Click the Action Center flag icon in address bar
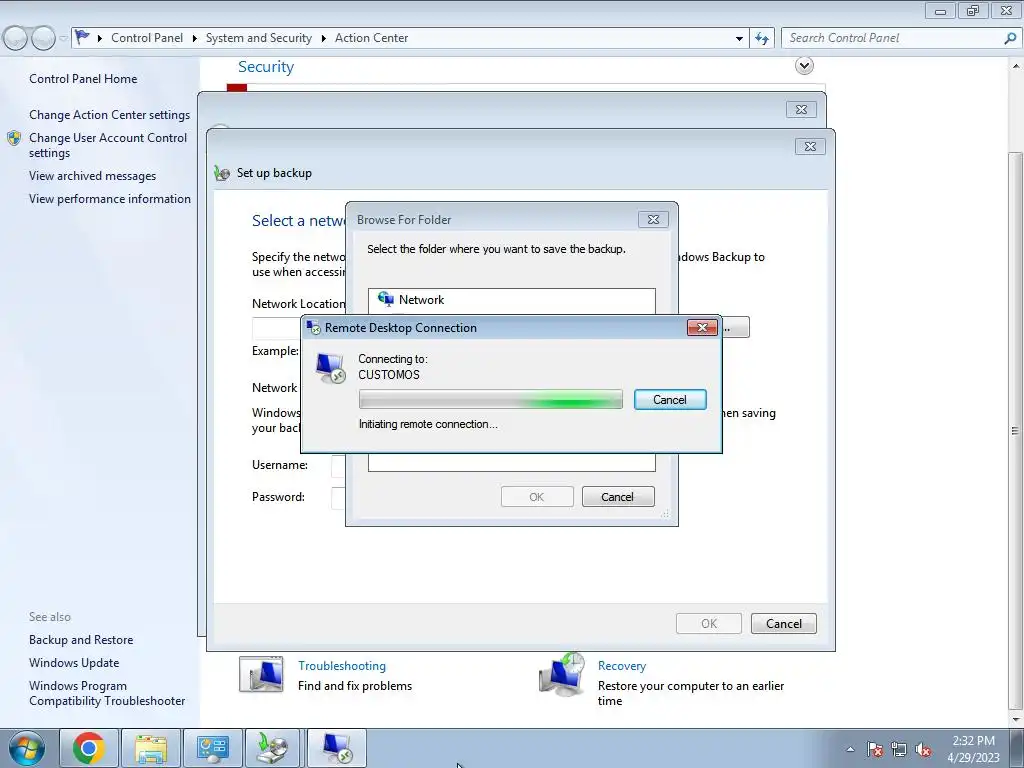1024x768 pixels. click(x=82, y=37)
